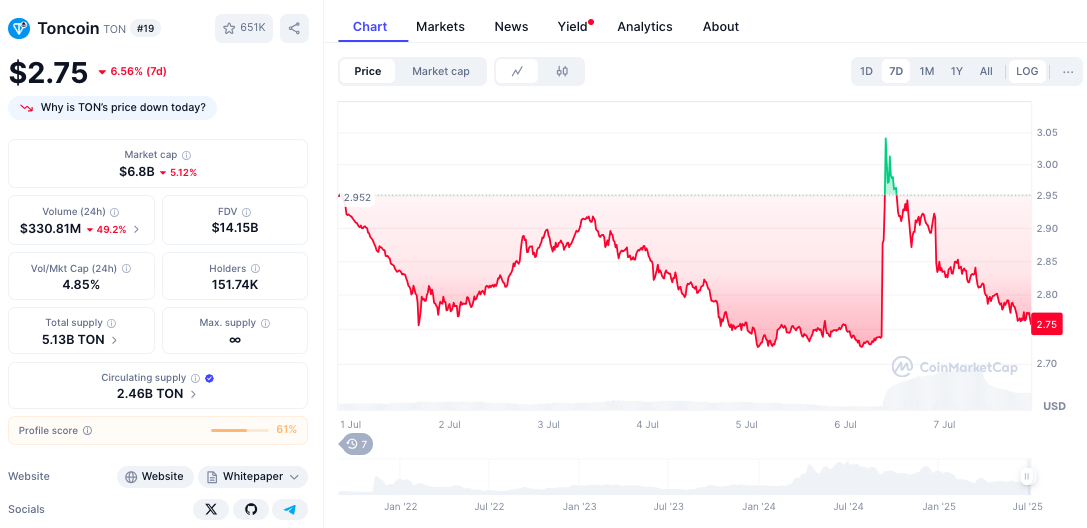This screenshot has width=1087, height=528.
Task: Click the Profile score progress bar
Action: click(240, 430)
